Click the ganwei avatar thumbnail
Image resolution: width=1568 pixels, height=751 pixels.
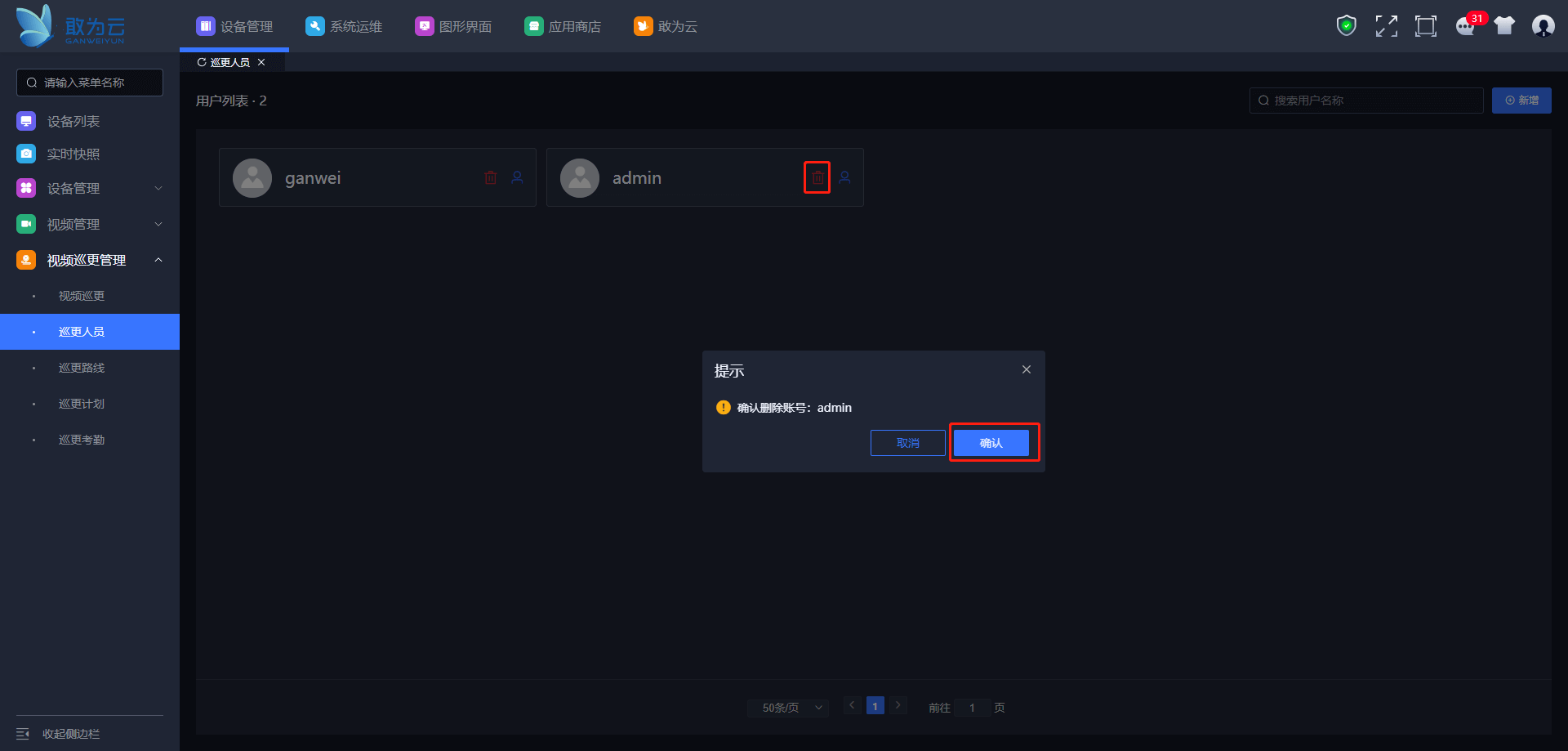252,177
